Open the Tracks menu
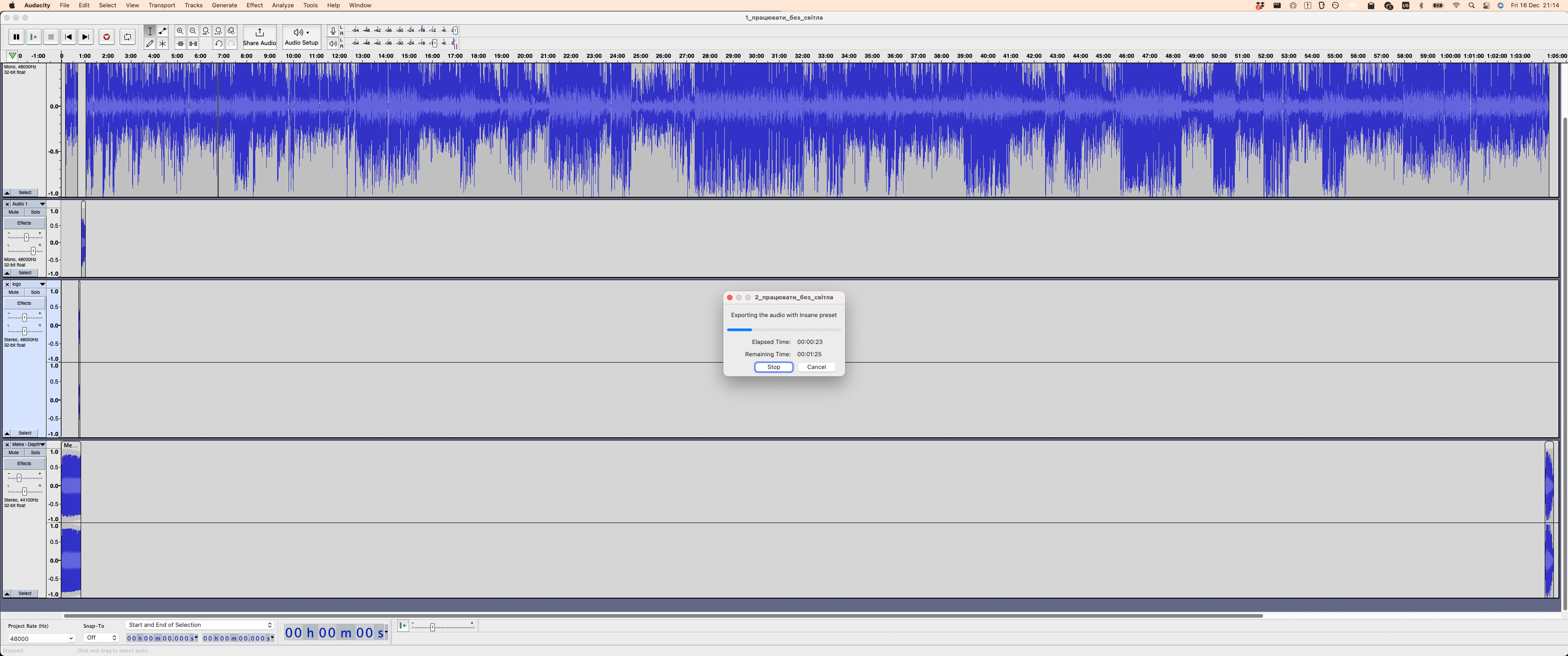 (194, 5)
